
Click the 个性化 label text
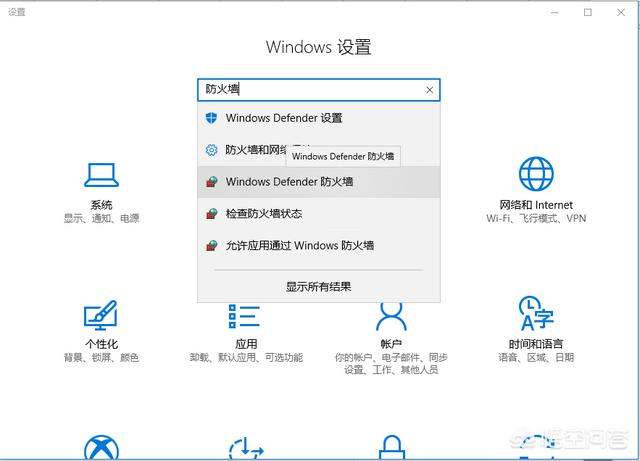point(101,344)
